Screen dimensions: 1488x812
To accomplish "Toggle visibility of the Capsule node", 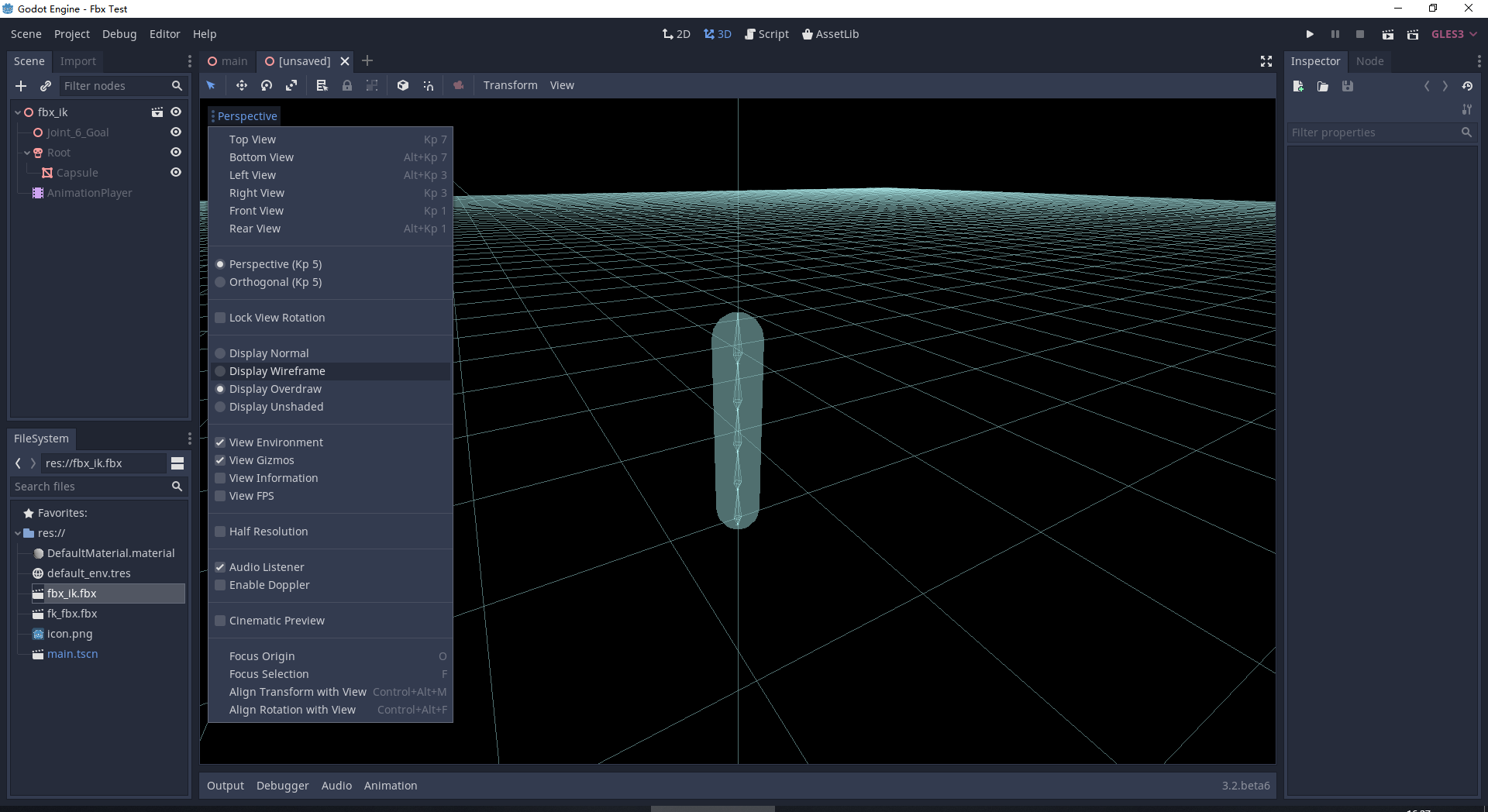I will tap(176, 172).
